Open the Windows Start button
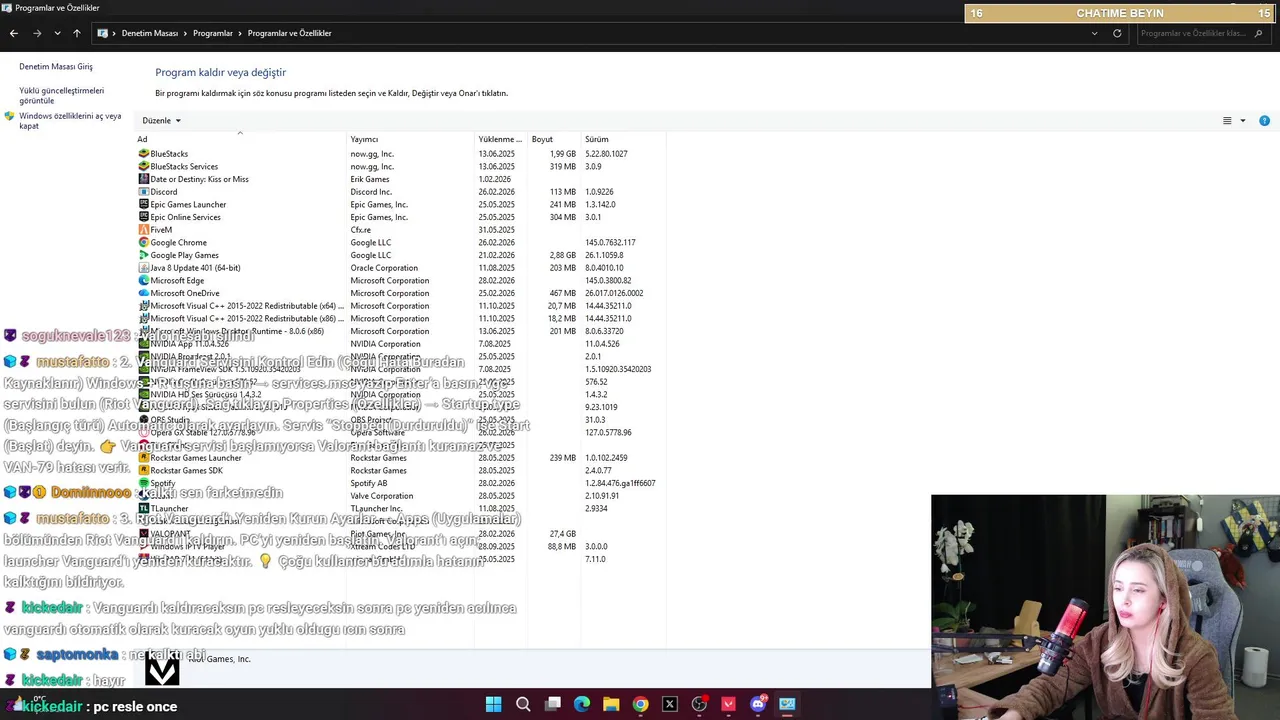 click(x=493, y=704)
